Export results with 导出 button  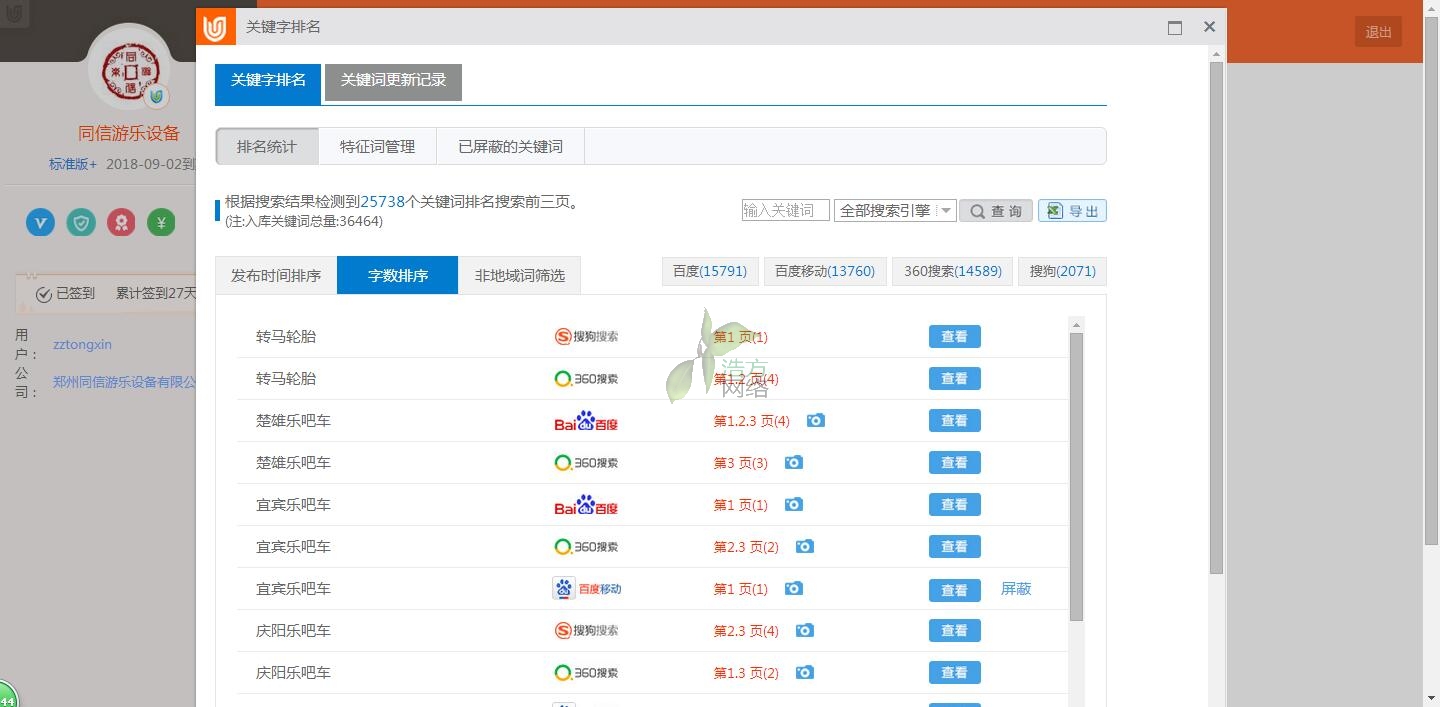1072,211
